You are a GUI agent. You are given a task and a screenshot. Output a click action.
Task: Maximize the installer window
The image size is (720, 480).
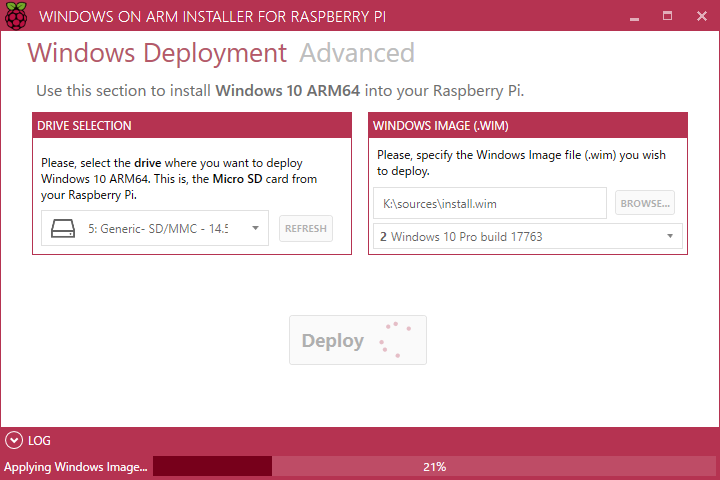668,16
